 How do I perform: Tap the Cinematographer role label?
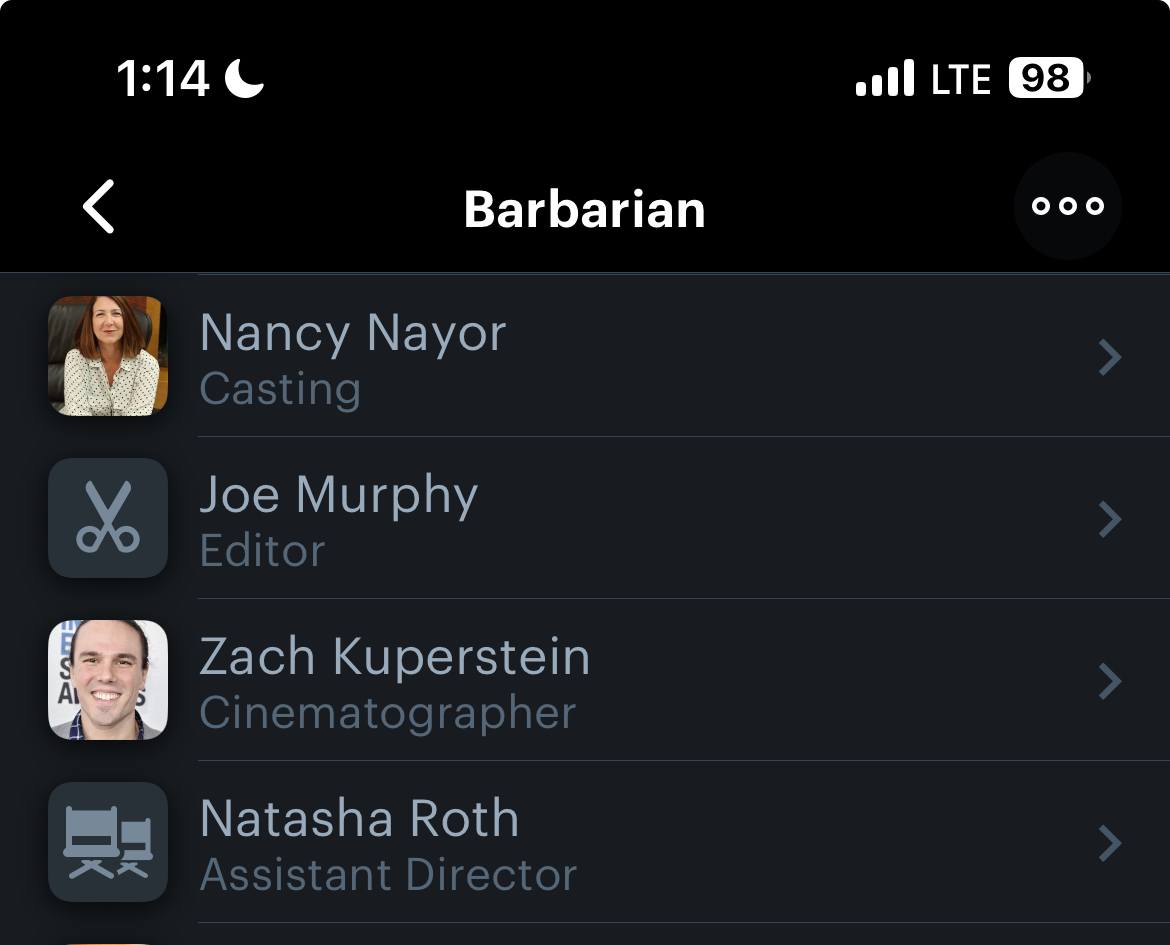(x=388, y=714)
